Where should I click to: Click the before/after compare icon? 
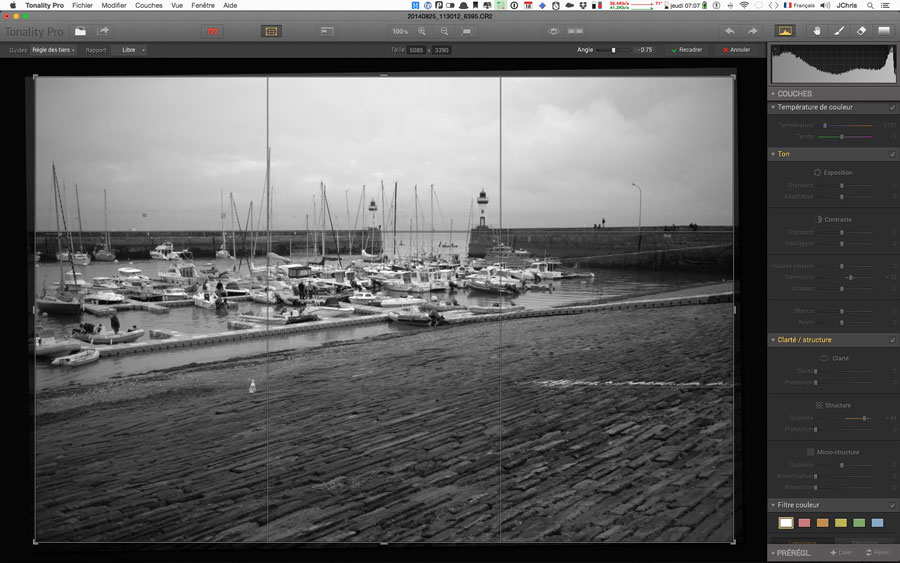pyautogui.click(x=575, y=32)
